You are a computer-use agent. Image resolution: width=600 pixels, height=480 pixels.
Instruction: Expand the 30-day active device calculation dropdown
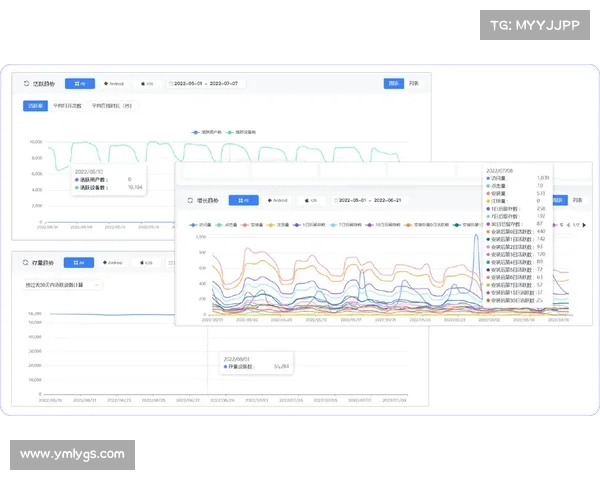[x=62, y=285]
